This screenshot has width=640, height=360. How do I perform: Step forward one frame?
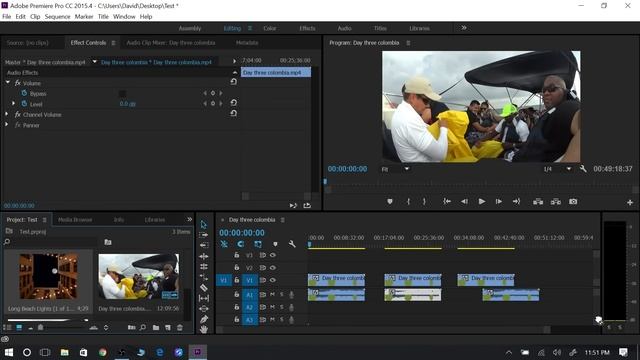click(499, 202)
